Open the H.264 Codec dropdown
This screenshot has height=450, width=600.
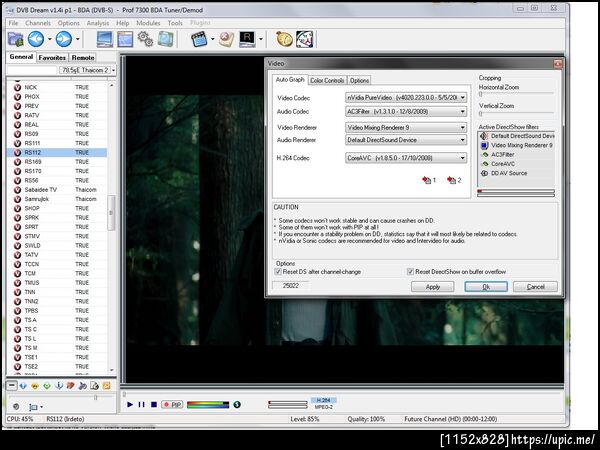406,158
